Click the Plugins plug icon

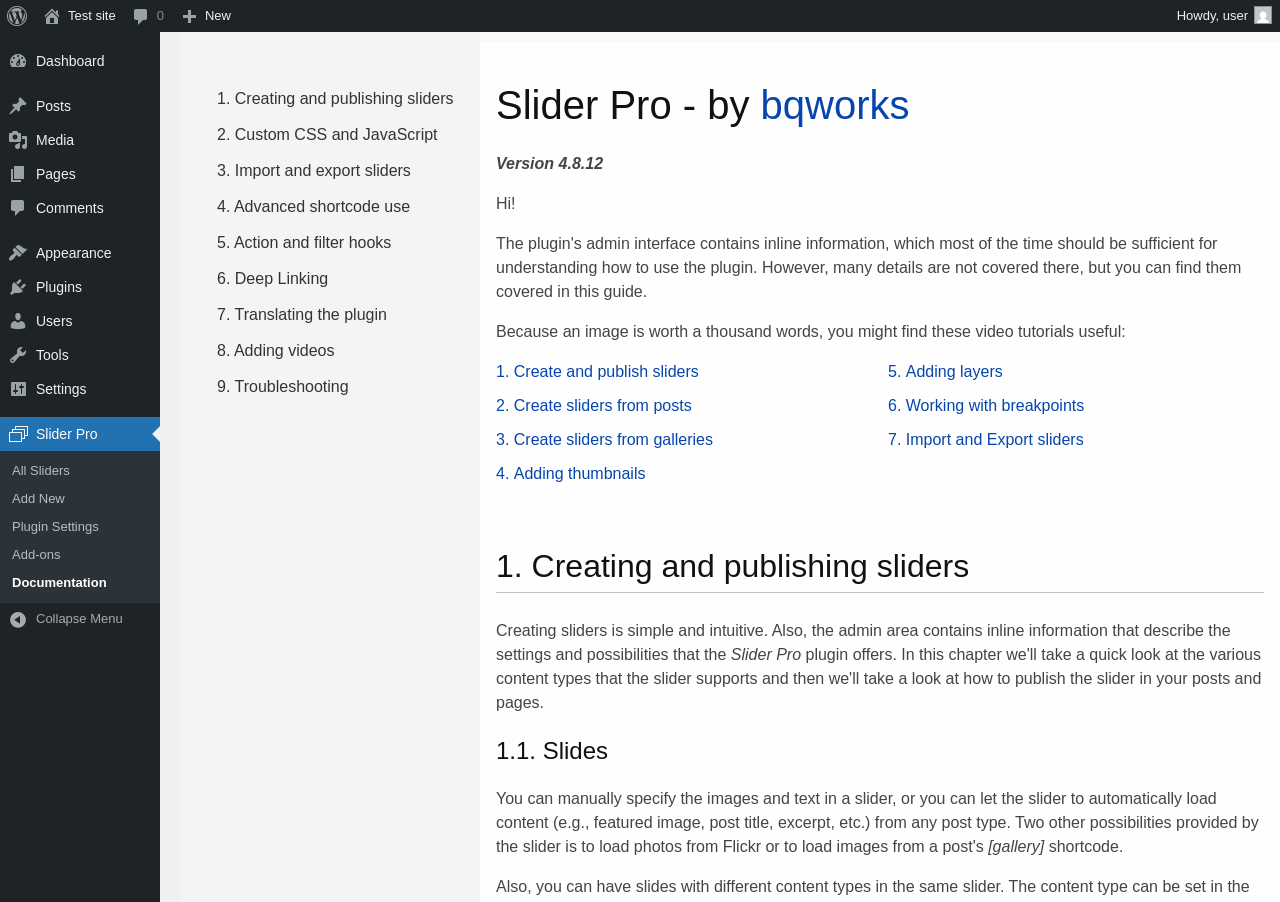tap(18, 287)
